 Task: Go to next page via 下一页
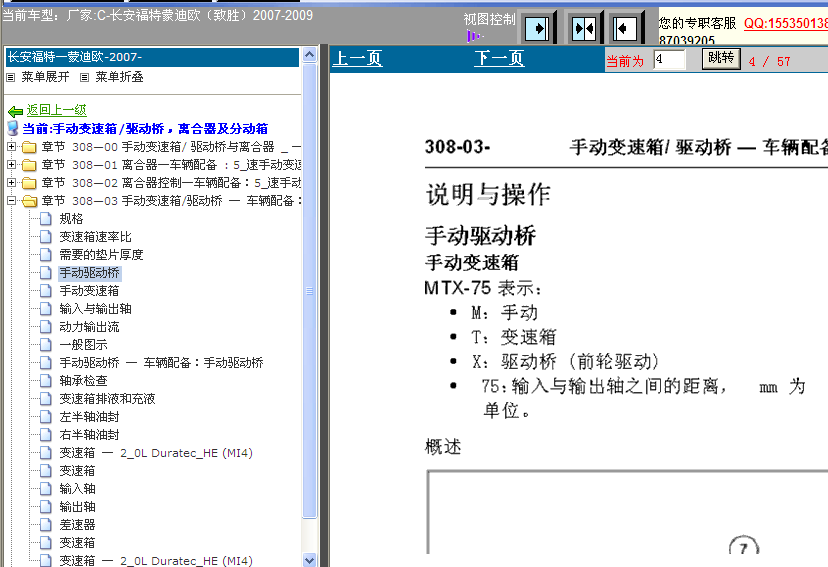pos(499,58)
